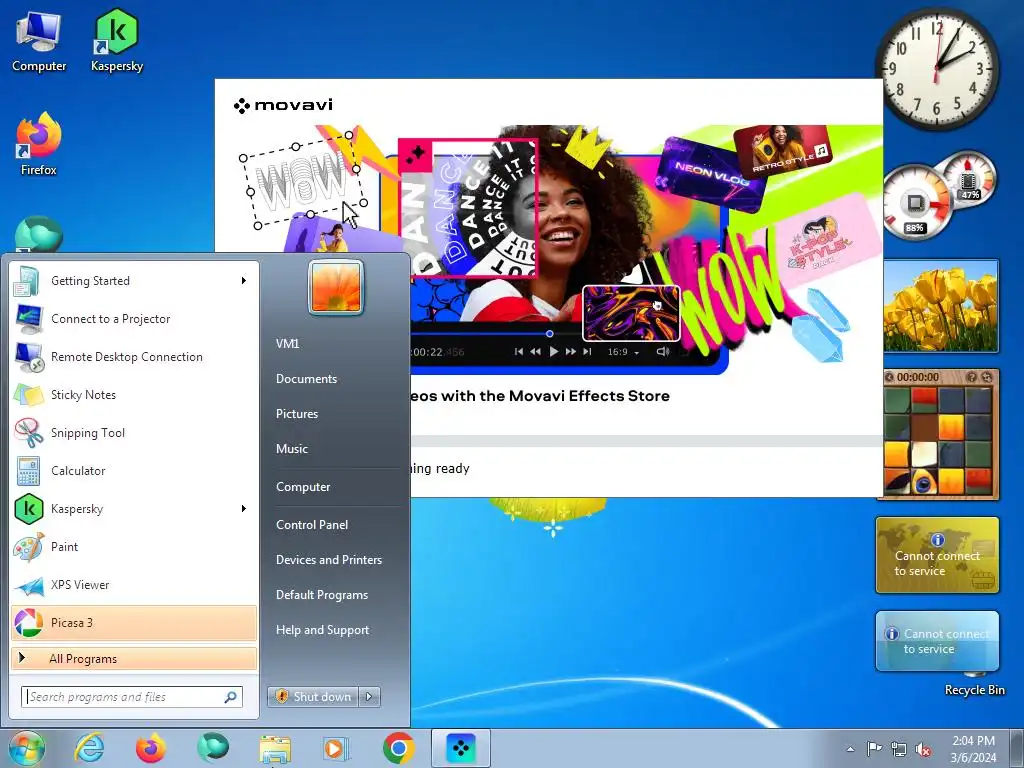
Task: Open Internet Explorer from the taskbar
Action: [89, 748]
